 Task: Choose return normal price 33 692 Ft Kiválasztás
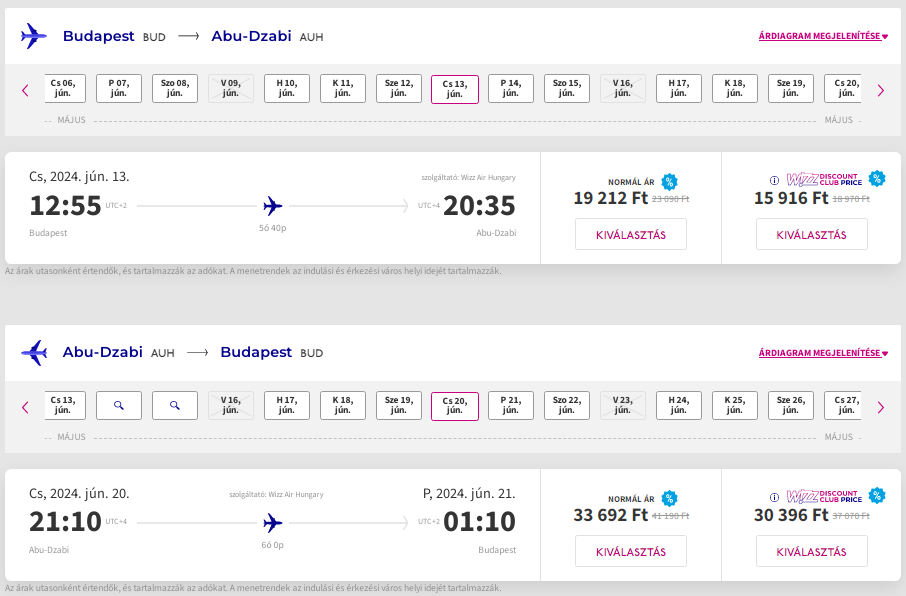pos(631,551)
